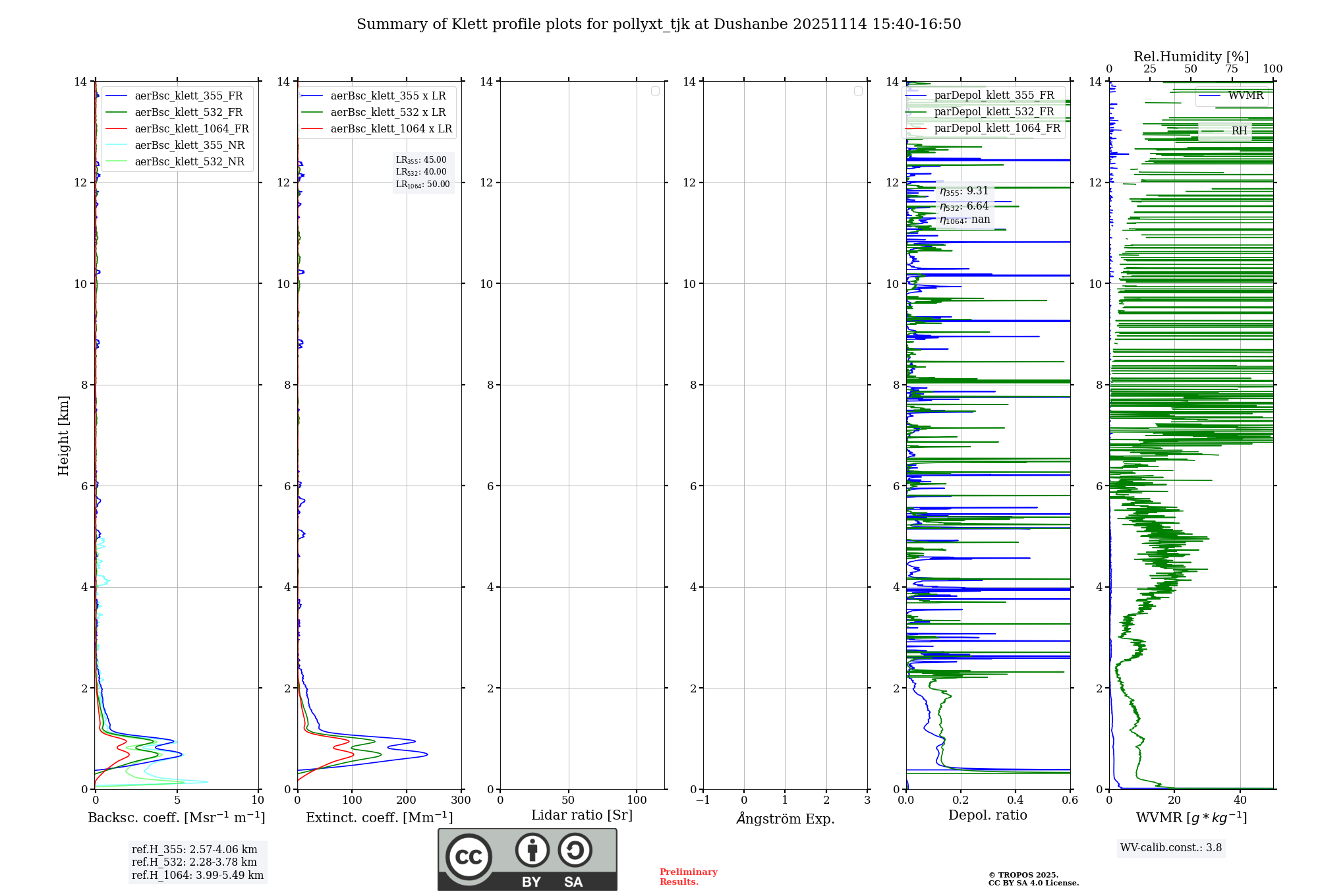Click the attribution person icon in license badge
The height and width of the screenshot is (896, 1318).
(x=532, y=850)
